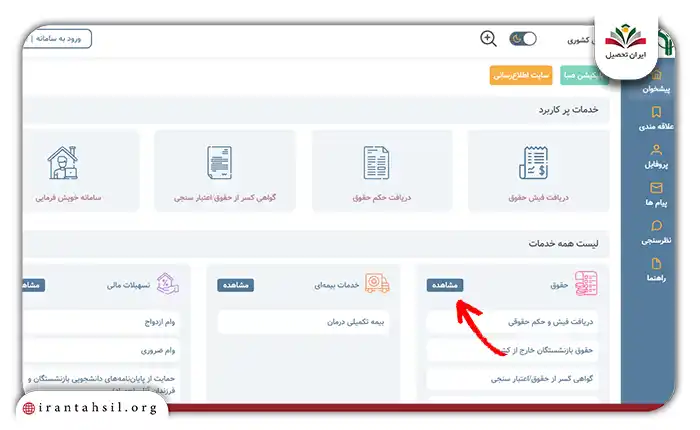Click the سامانه خویش فرمایی house icon
Screen dimensions: 700x430
coord(63,163)
